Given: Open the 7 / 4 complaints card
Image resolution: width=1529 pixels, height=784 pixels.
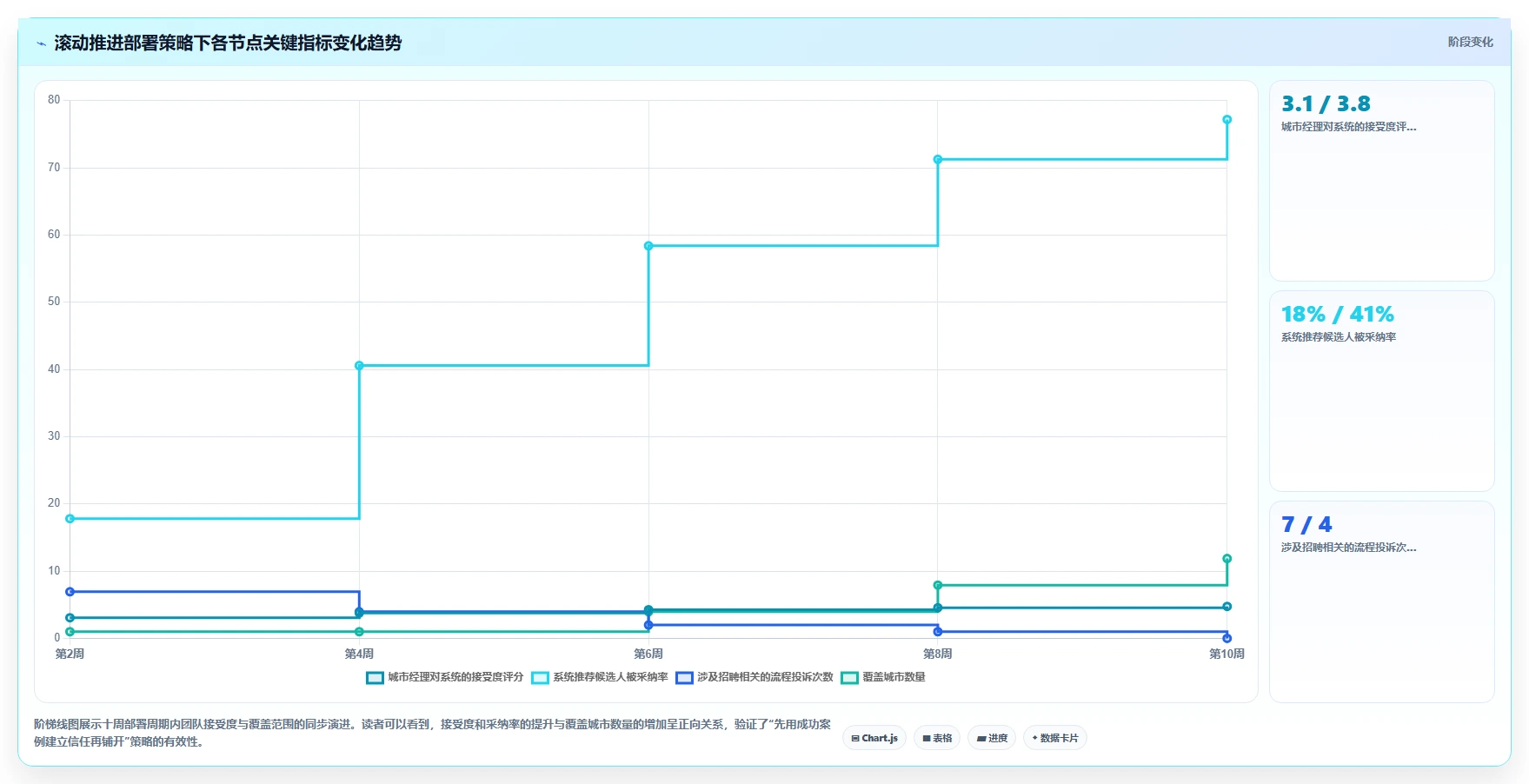Looking at the screenshot, I should click(1381, 601).
